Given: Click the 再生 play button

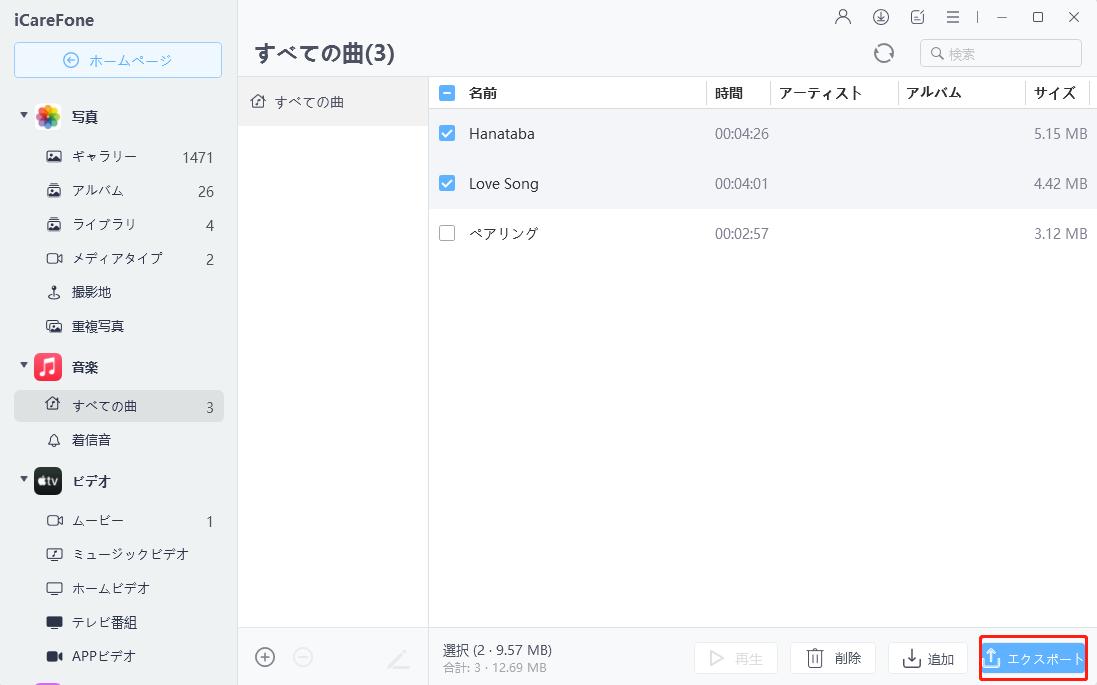Looking at the screenshot, I should 735,658.
